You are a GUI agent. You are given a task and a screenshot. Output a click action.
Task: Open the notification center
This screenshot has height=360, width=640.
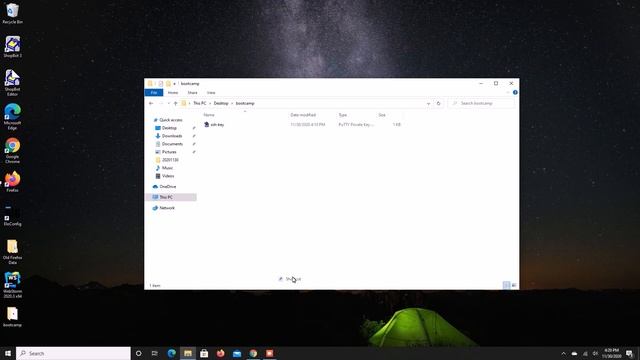(x=630, y=353)
